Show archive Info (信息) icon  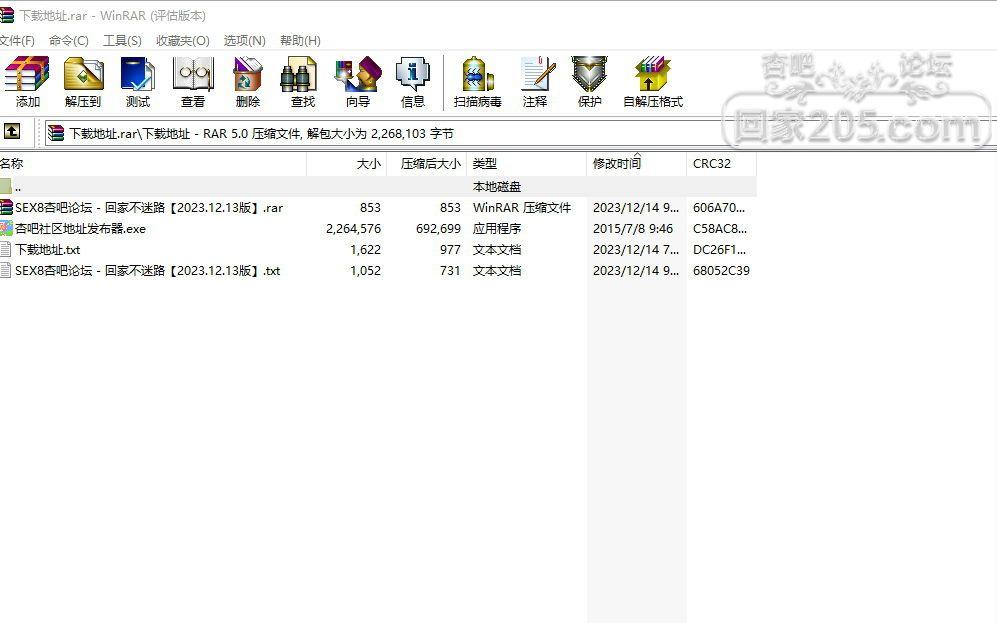click(413, 74)
